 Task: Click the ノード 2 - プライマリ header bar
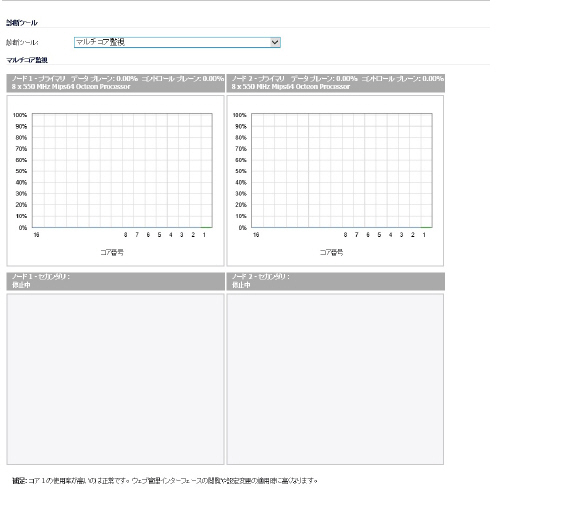coord(335,83)
